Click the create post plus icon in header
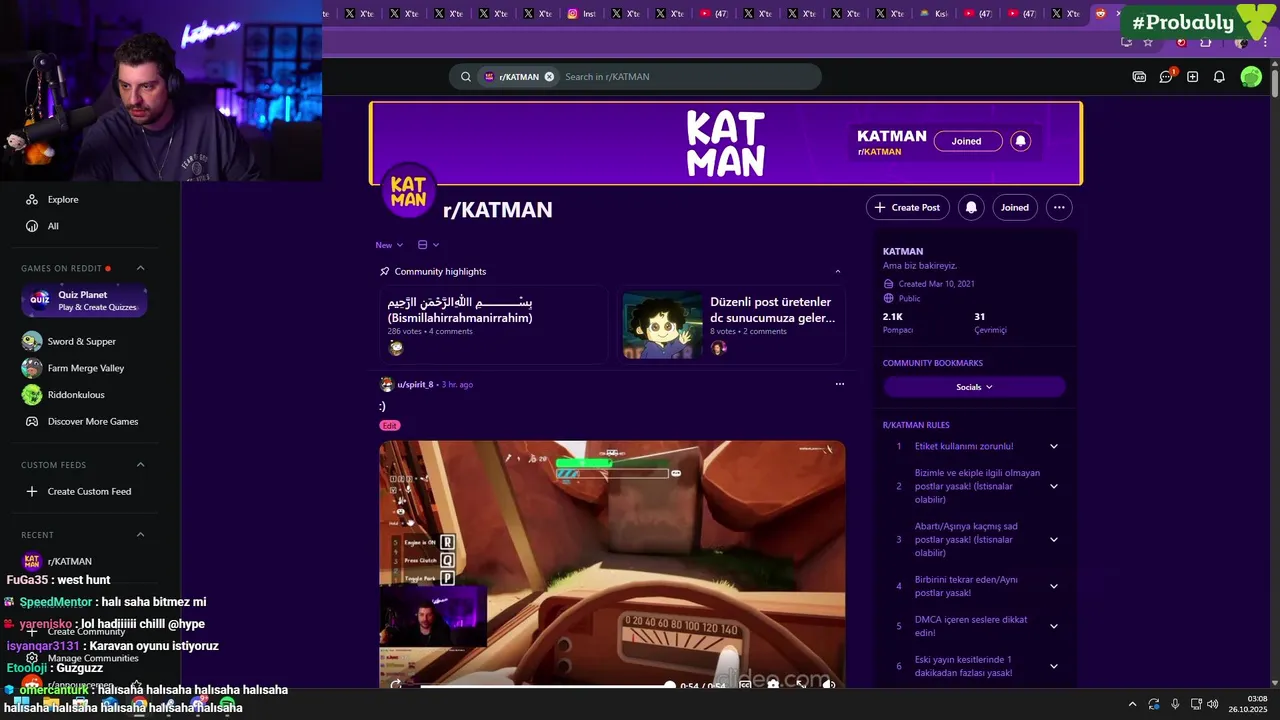The image size is (1280, 720). [1193, 77]
